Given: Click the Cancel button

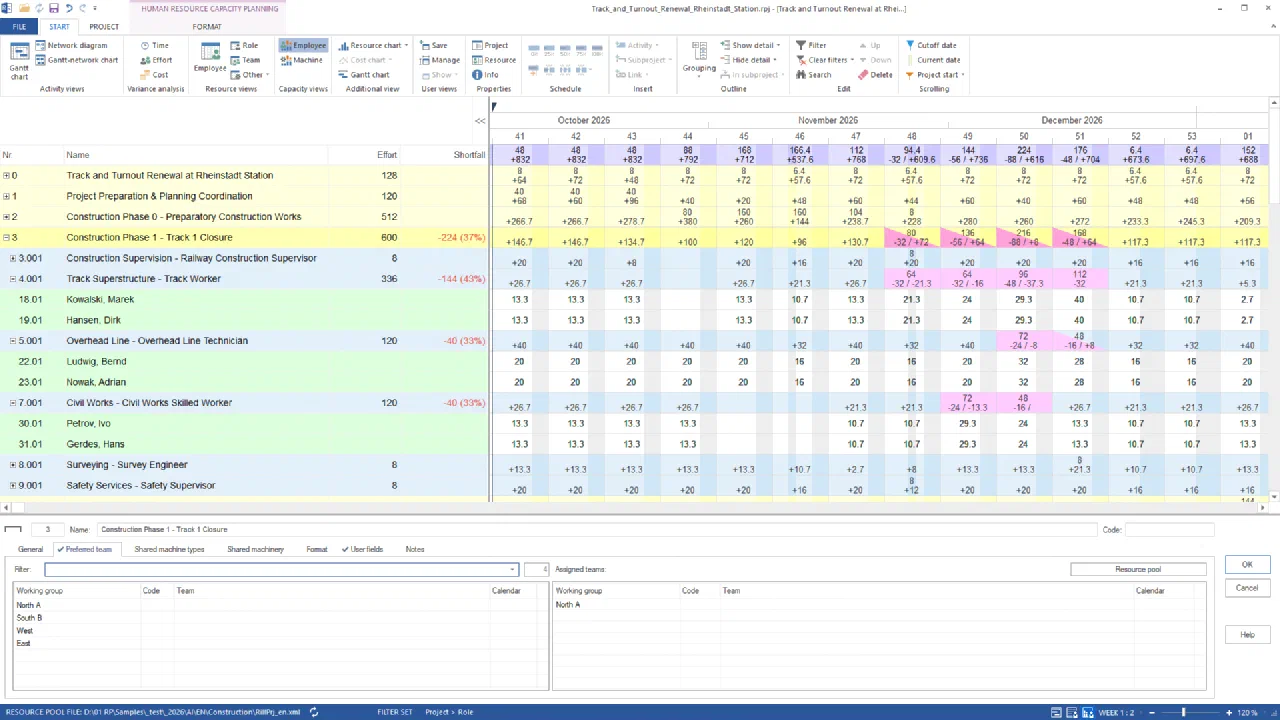Looking at the screenshot, I should (x=1247, y=588).
